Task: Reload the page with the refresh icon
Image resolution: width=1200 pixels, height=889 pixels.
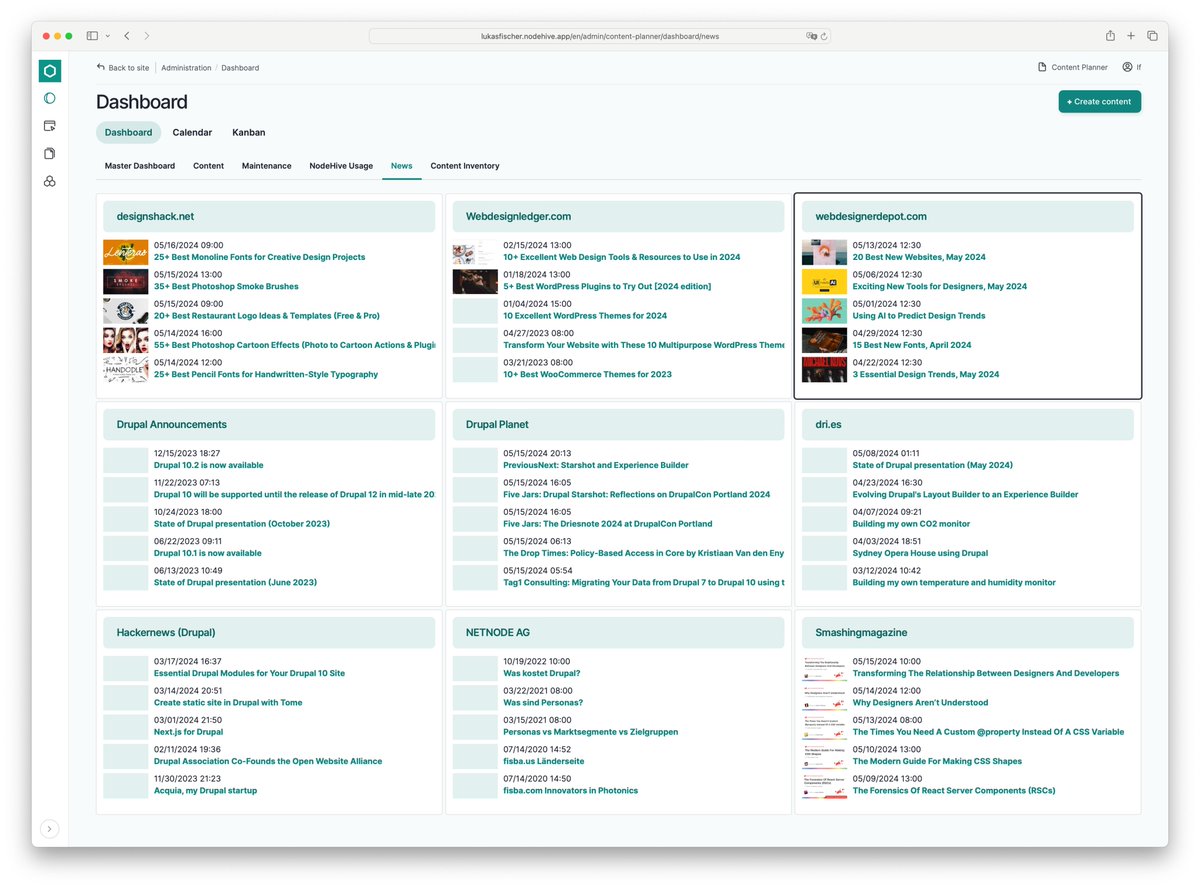Action: (824, 36)
